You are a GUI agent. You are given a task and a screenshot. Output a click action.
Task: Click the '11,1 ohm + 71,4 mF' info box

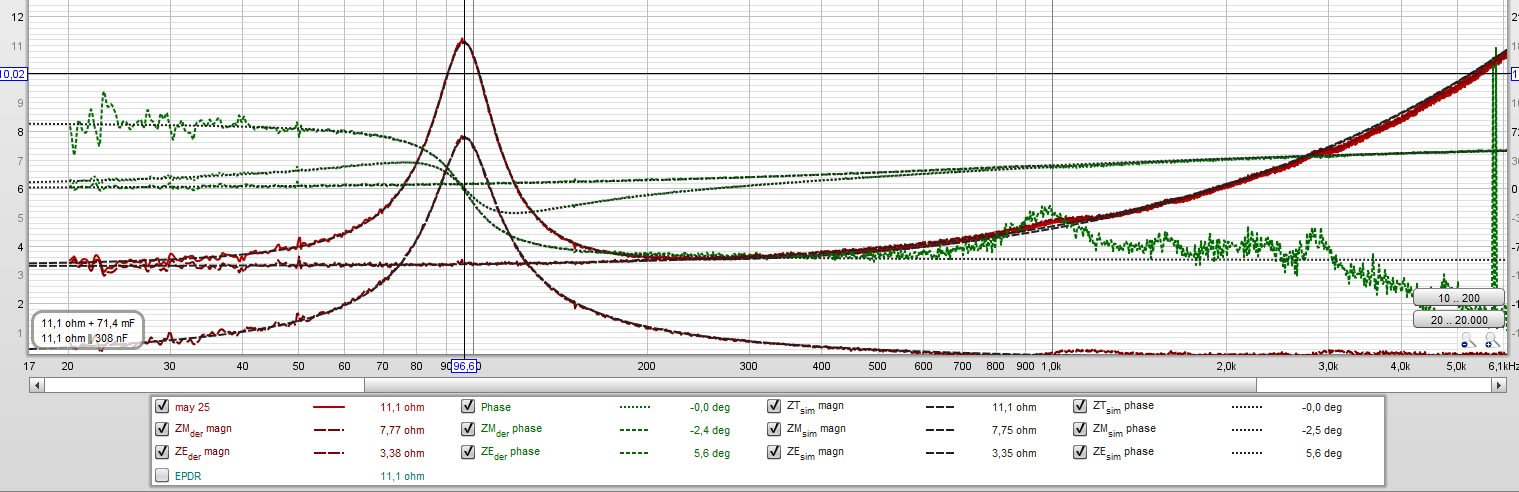click(x=87, y=331)
